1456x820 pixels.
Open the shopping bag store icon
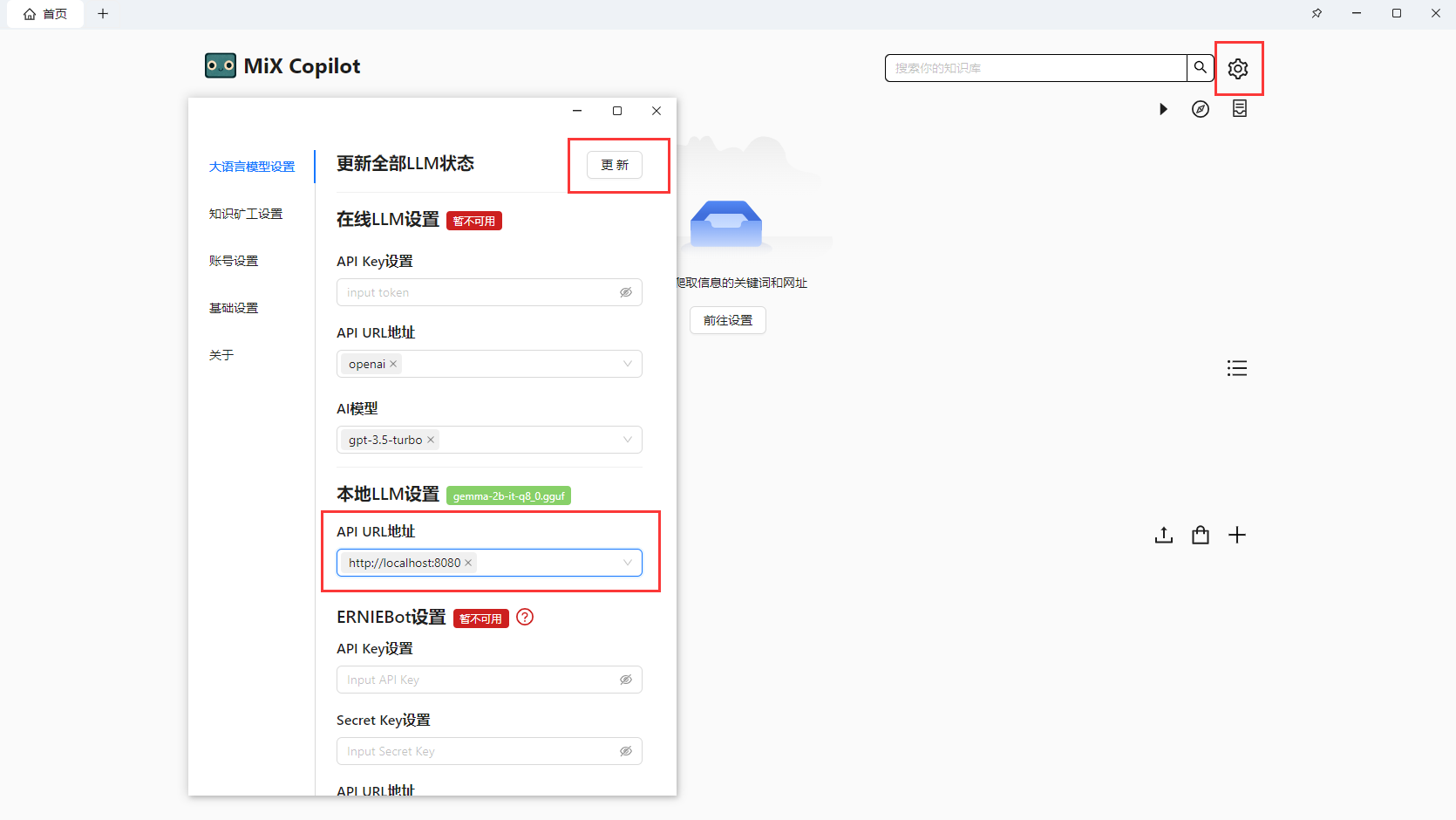(1201, 535)
